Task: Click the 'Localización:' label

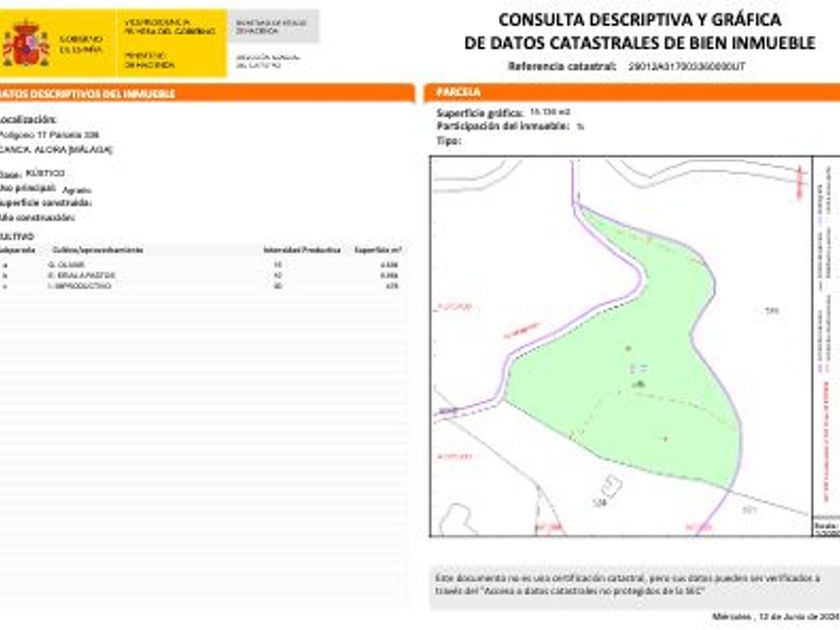Action: (27, 119)
